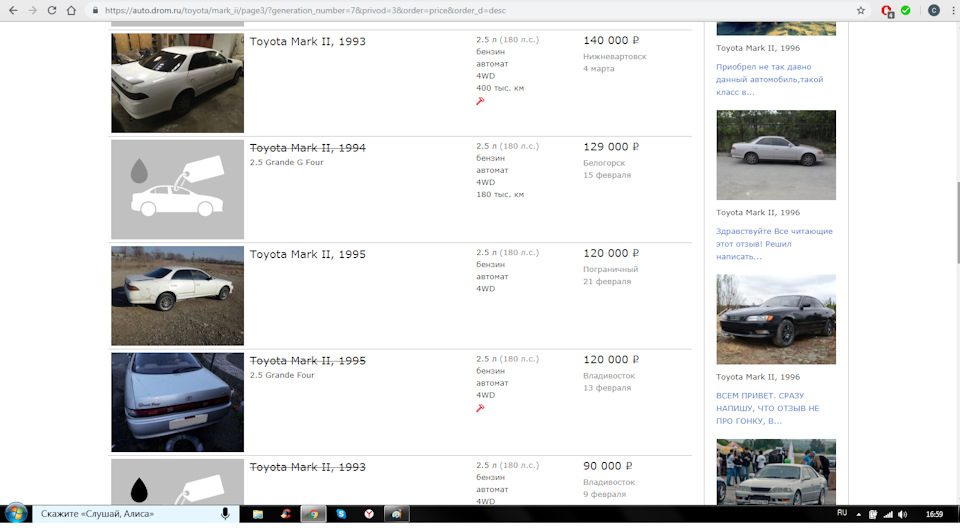Open the volume control in the tray

[902, 514]
